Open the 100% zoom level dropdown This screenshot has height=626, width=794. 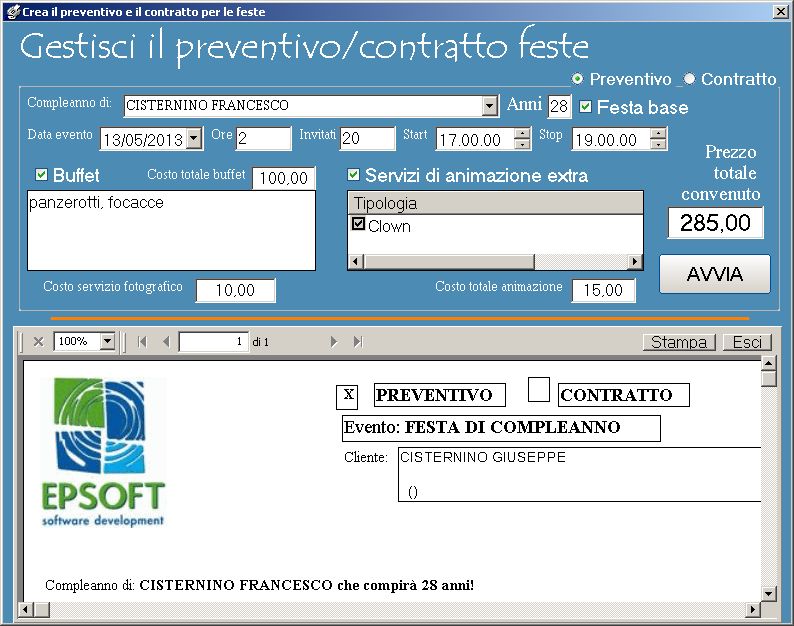pyautogui.click(x=107, y=341)
